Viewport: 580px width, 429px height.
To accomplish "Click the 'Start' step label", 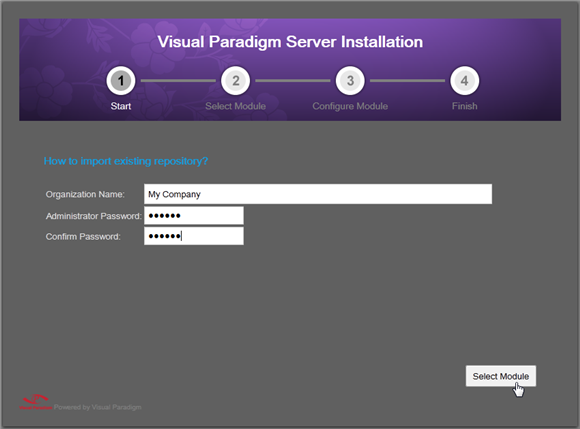I will click(x=121, y=106).
